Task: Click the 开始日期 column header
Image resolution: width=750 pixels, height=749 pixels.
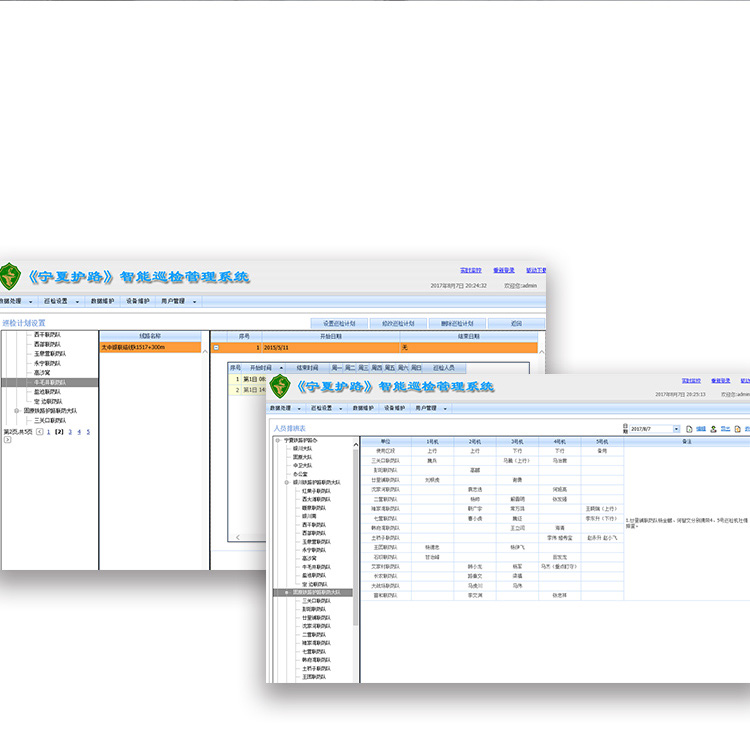Action: (331, 337)
